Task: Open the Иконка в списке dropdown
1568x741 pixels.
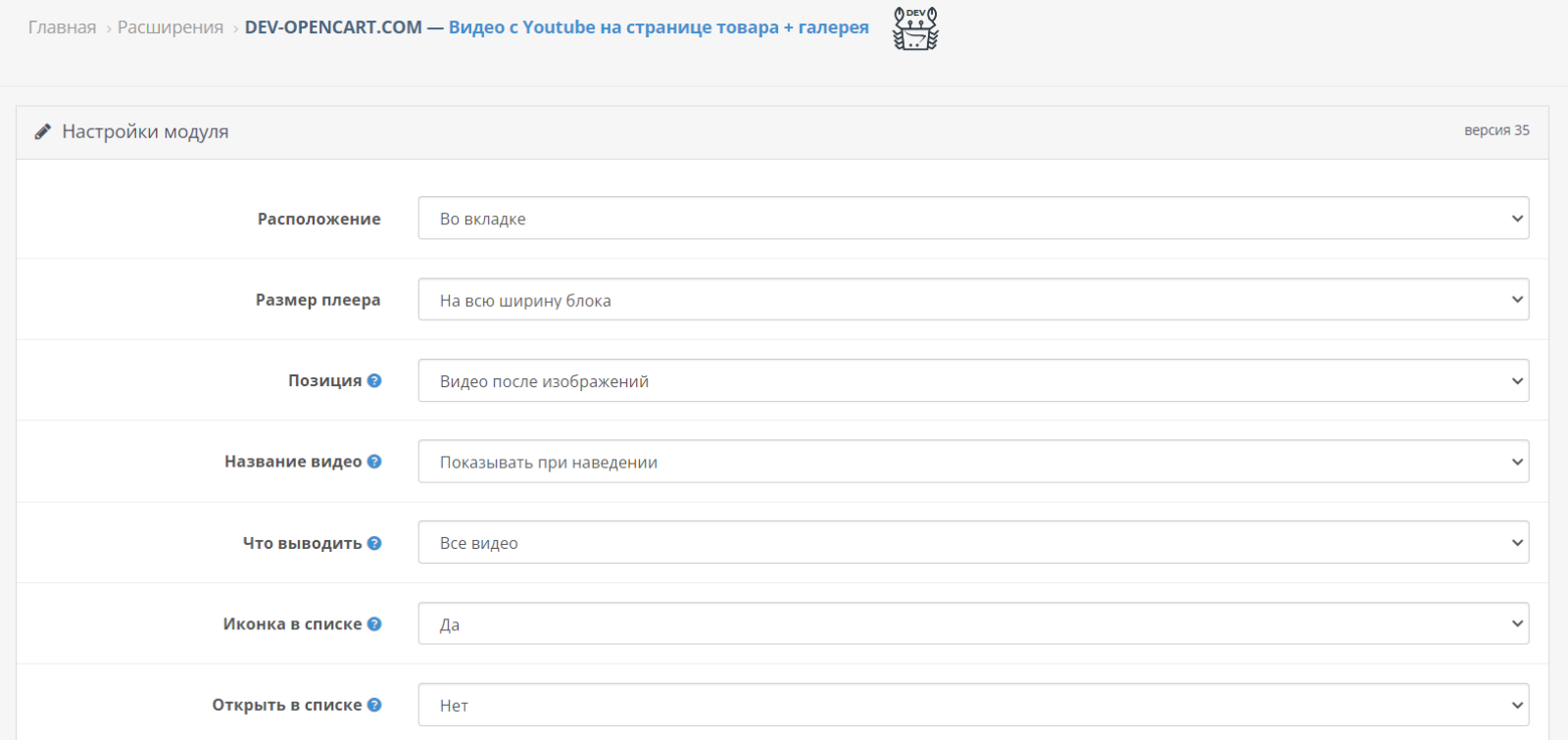Action: pyautogui.click(x=973, y=623)
